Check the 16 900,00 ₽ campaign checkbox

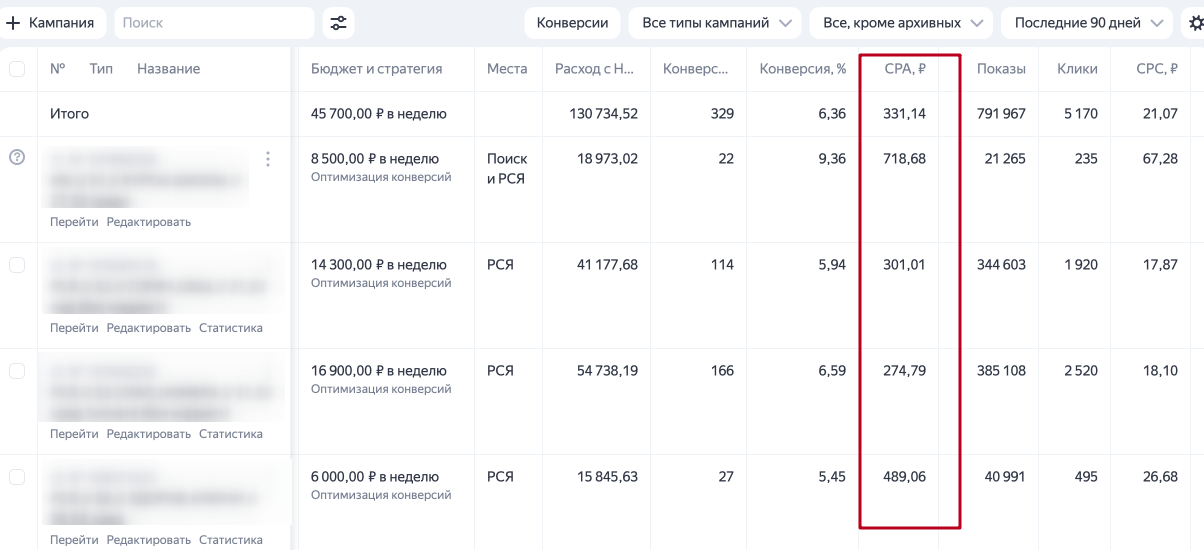(17, 371)
